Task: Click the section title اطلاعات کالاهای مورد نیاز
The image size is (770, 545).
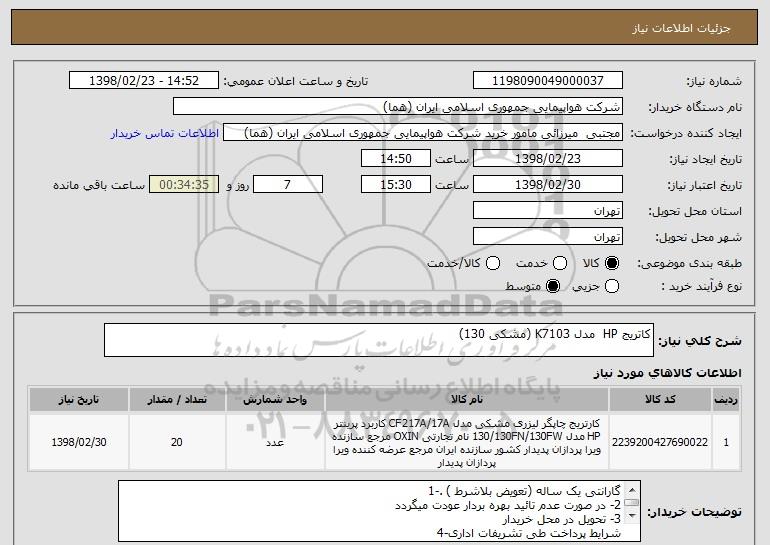Action: pos(667,374)
